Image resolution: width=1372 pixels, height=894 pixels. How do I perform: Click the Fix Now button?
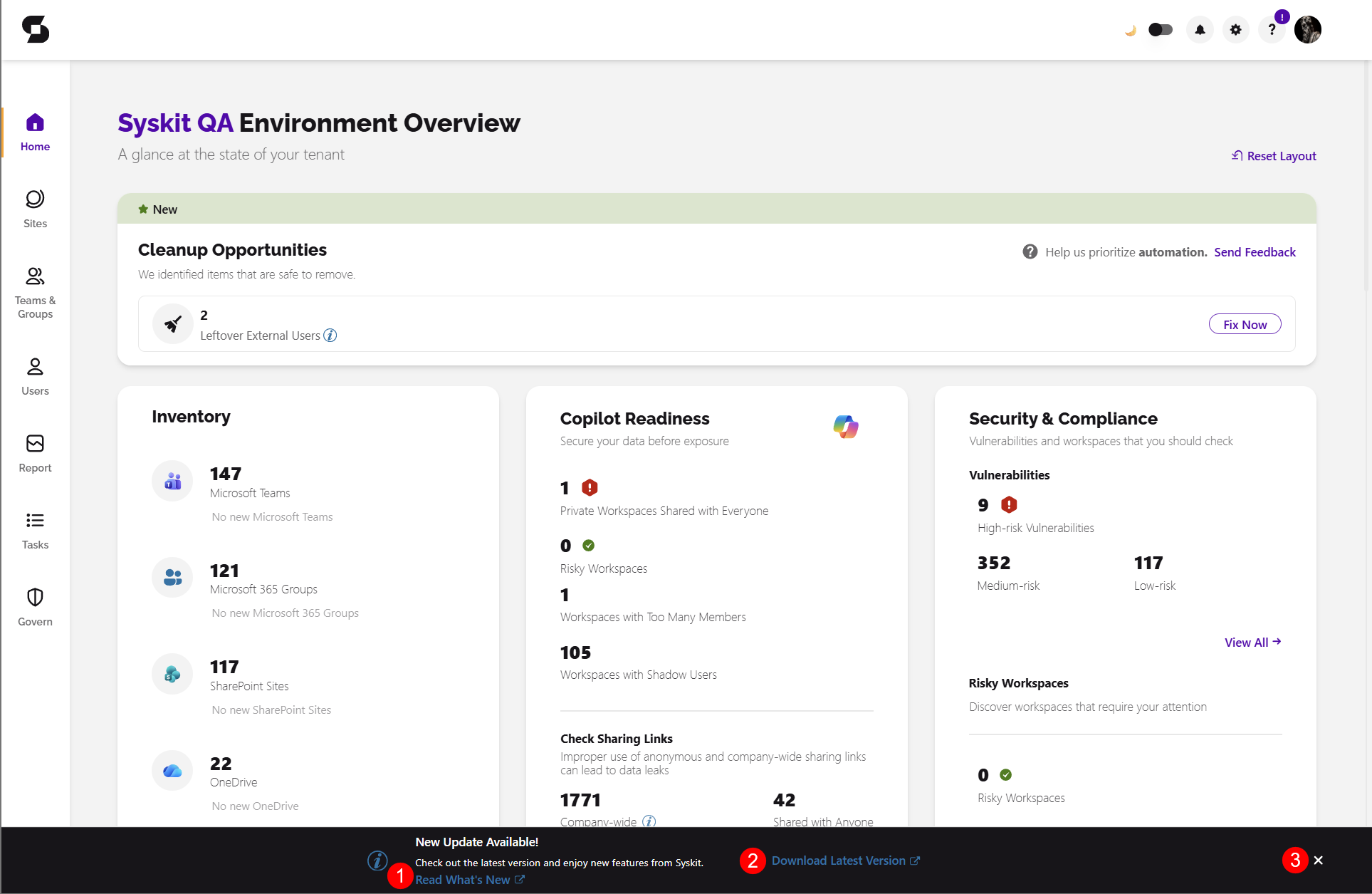[1245, 324]
